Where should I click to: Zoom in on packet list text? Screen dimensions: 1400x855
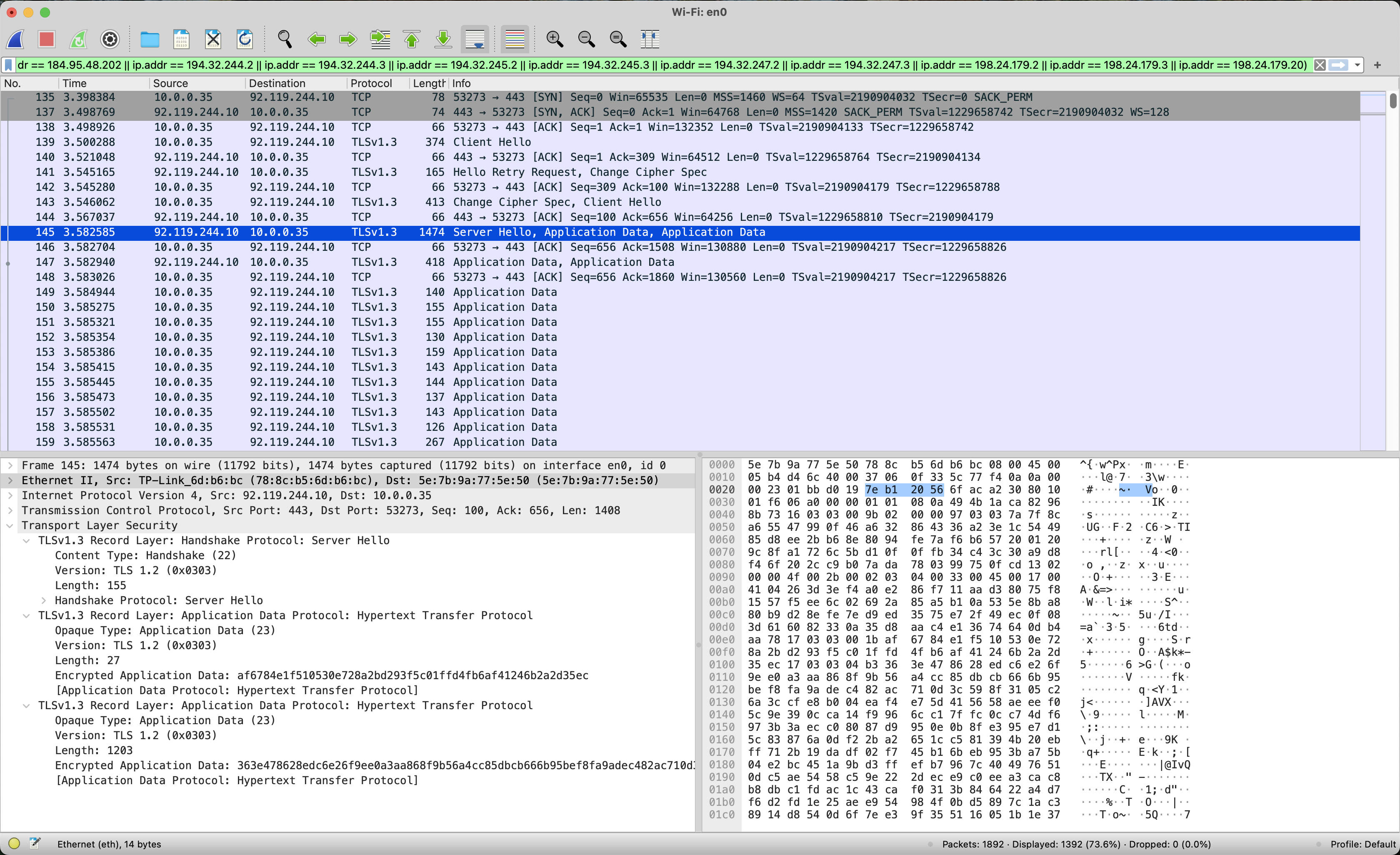555,39
